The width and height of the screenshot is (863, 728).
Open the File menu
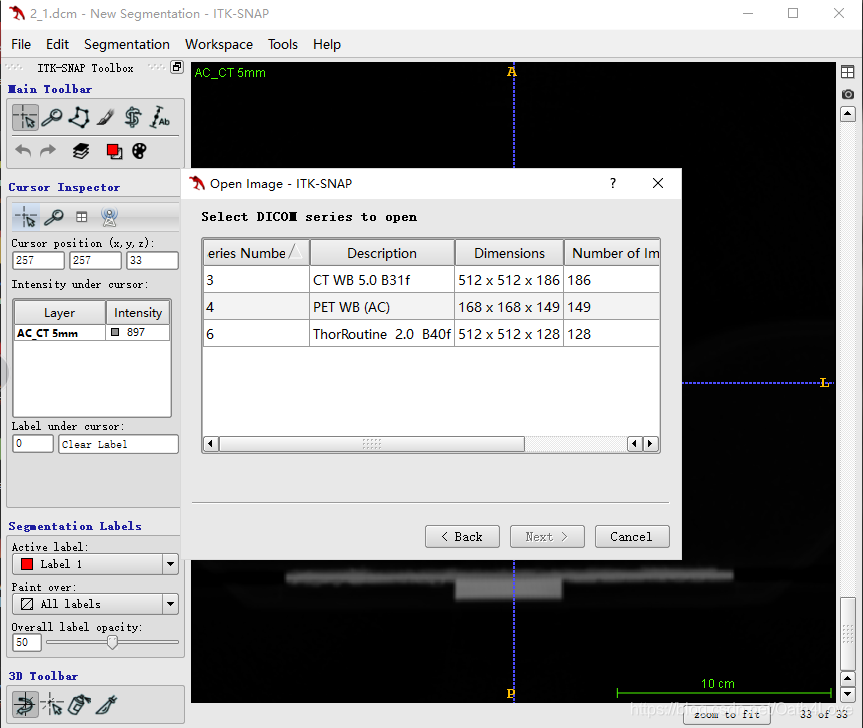[21, 44]
